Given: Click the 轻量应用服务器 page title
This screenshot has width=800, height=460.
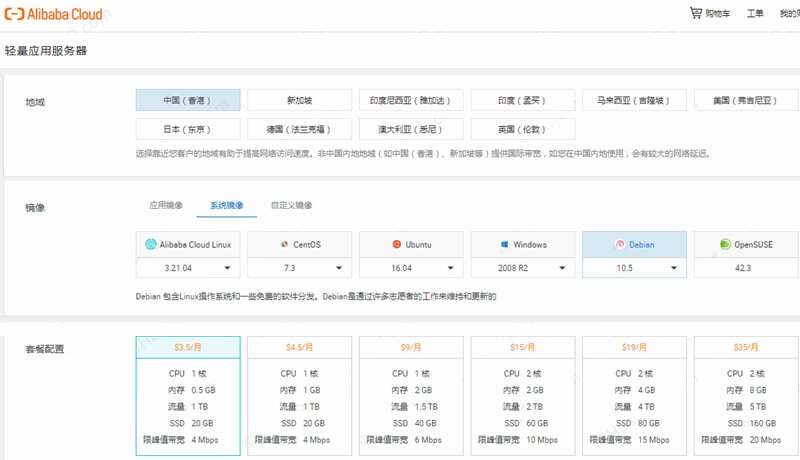Looking at the screenshot, I should coord(46,50).
